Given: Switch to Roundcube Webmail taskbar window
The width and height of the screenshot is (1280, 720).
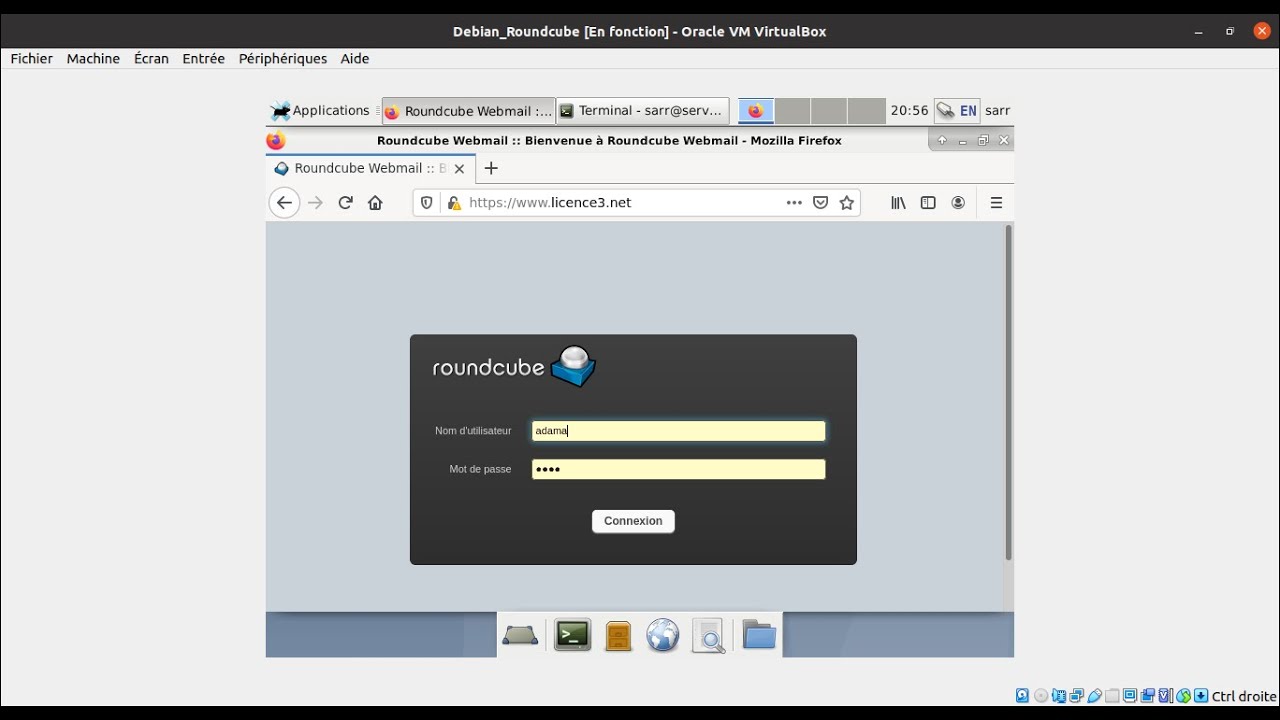Looking at the screenshot, I should [x=468, y=111].
